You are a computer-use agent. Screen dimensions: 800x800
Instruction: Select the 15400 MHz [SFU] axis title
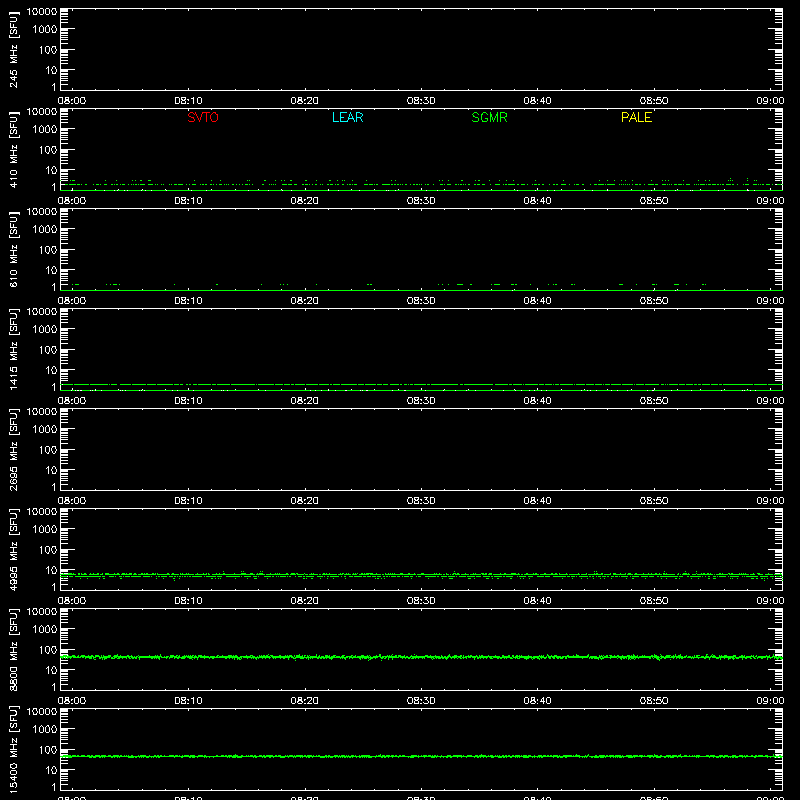[13, 750]
